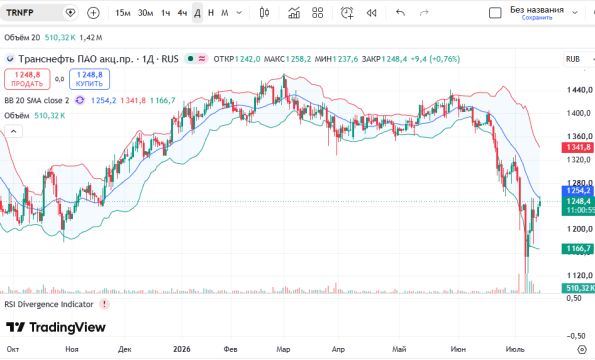Click the 2026 label on time axis
Screen dimensions: 595x360
(182, 349)
